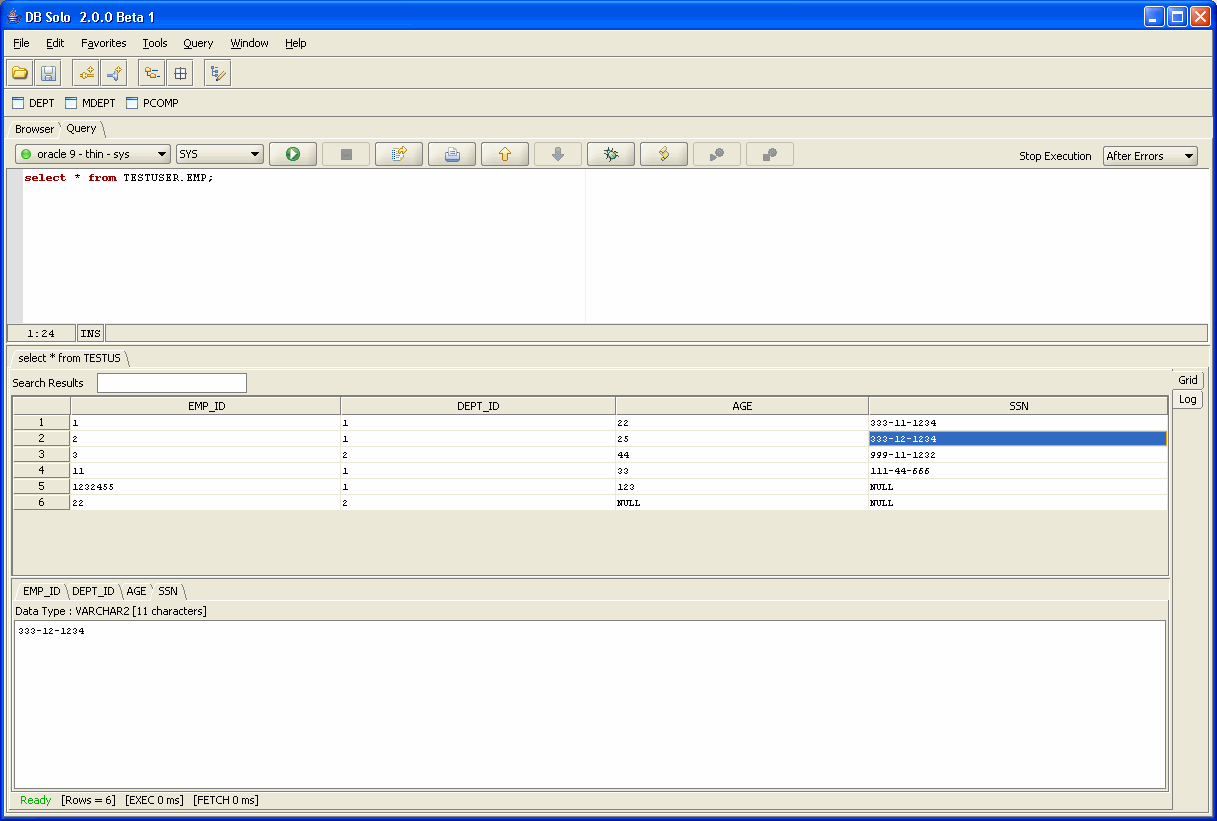
Task: Sort by the SSN column header
Action: [x=1018, y=406]
